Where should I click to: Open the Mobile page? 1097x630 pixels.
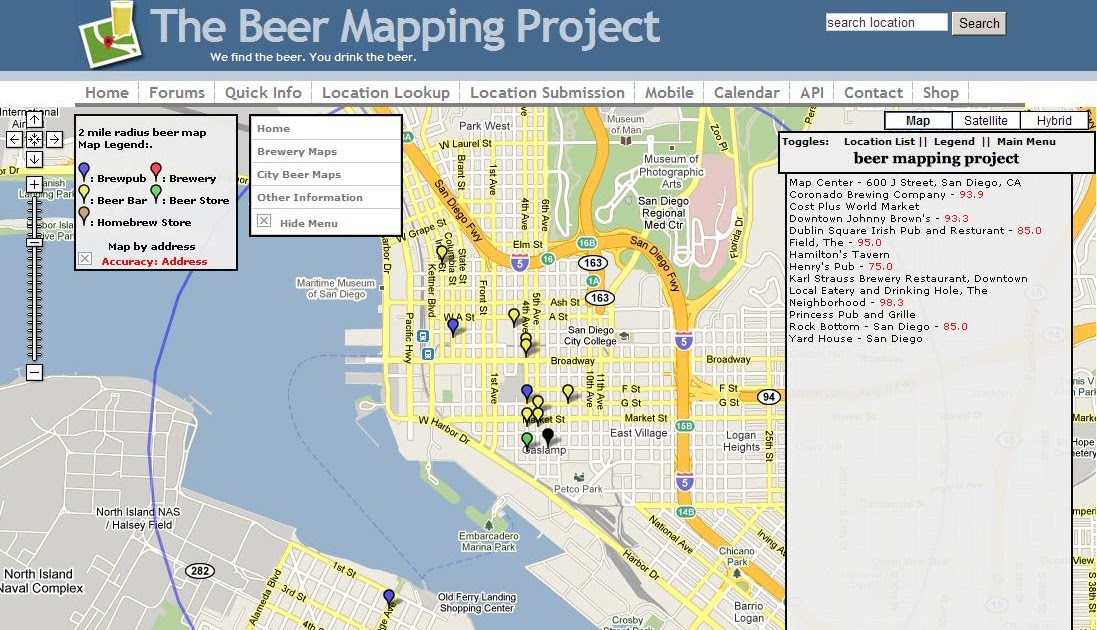pyautogui.click(x=670, y=92)
